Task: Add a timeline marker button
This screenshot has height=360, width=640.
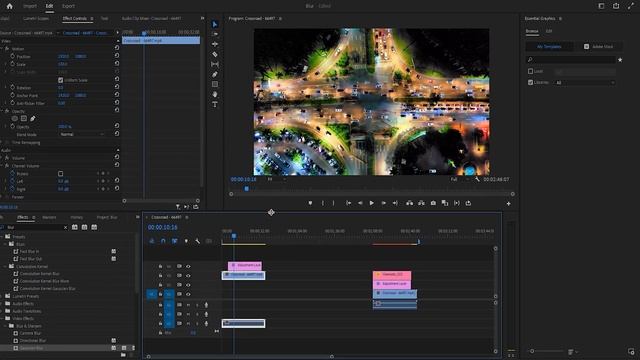Action: pos(186,241)
